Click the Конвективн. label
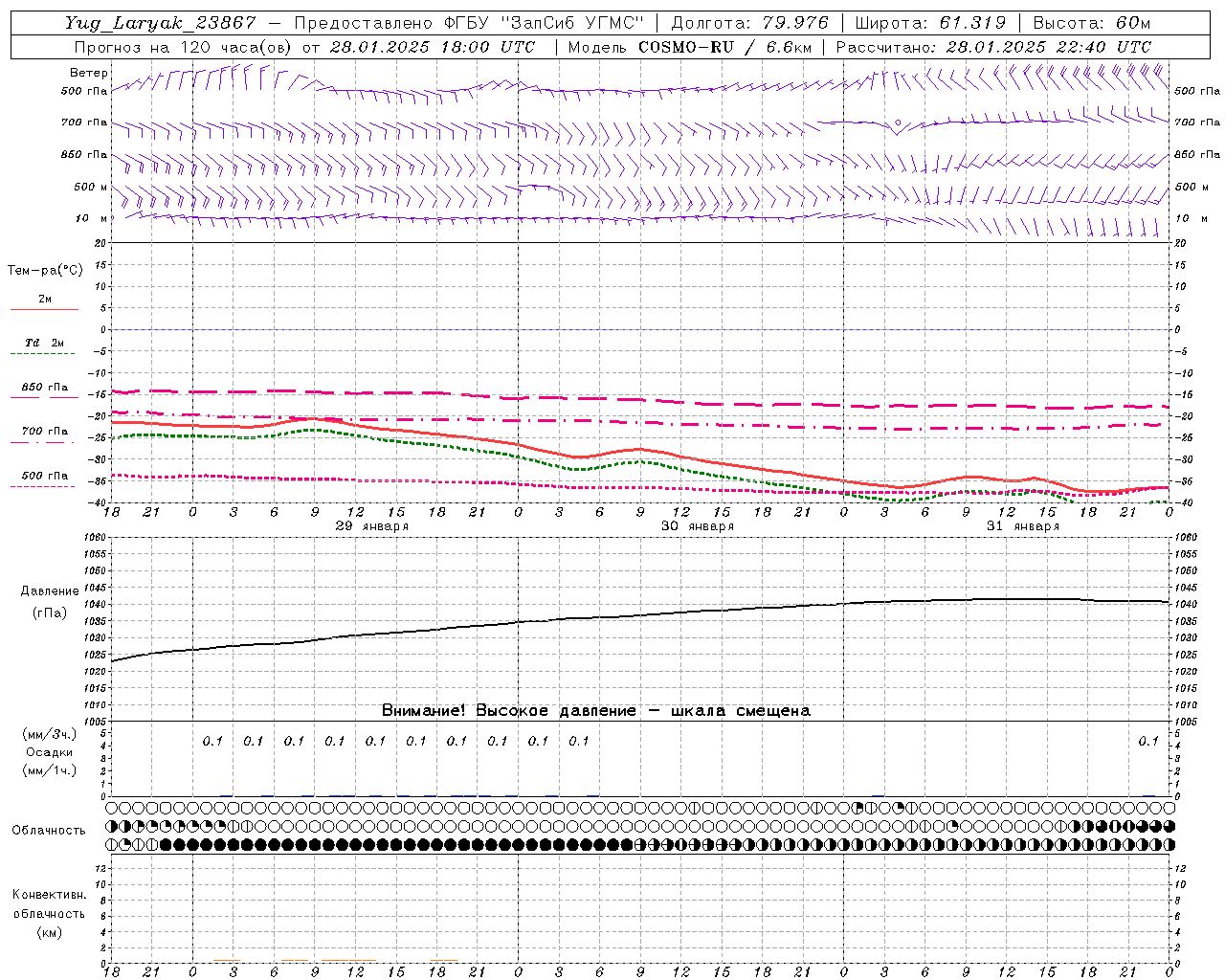 (49, 895)
